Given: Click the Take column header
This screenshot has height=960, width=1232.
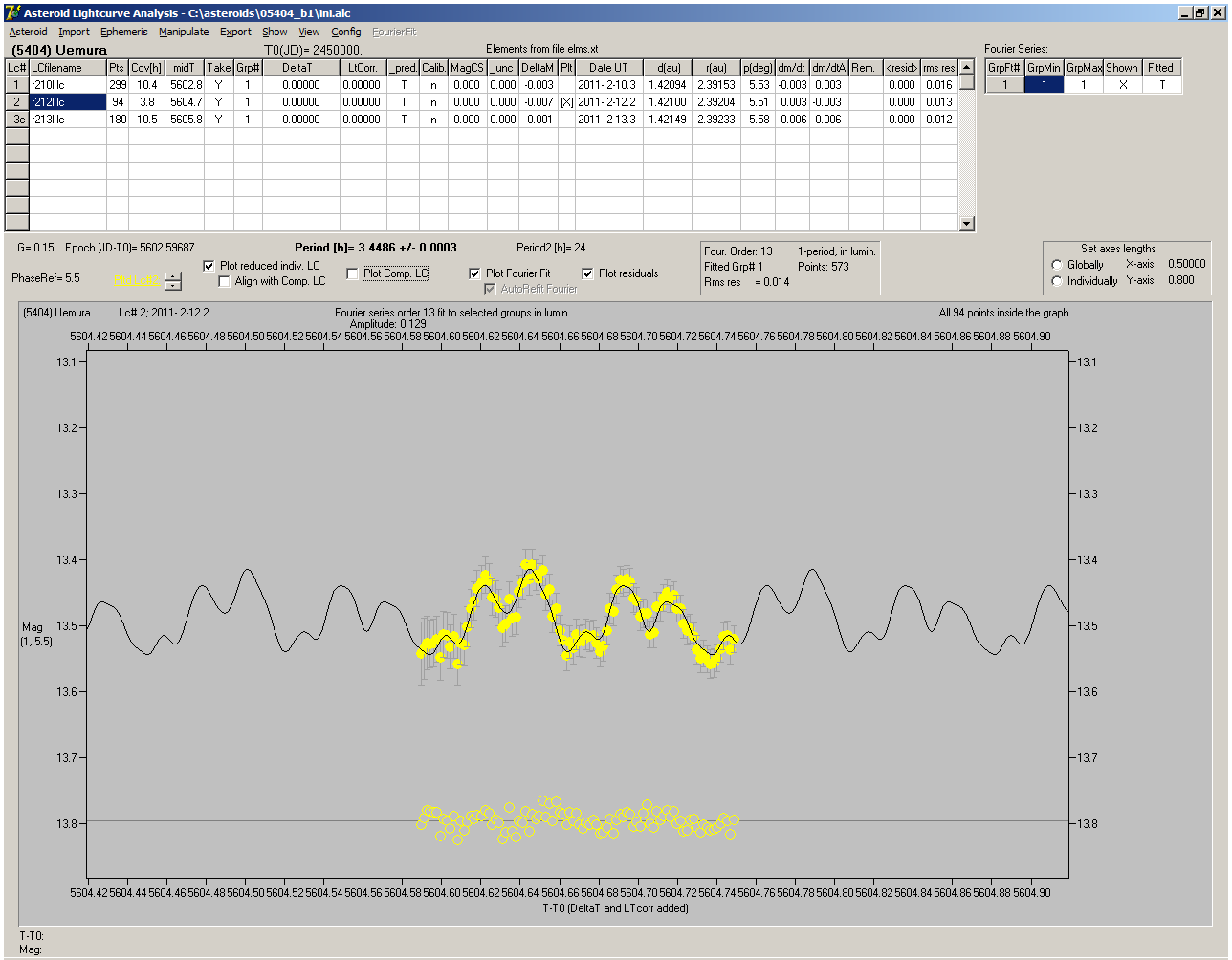Looking at the screenshot, I should [219, 68].
